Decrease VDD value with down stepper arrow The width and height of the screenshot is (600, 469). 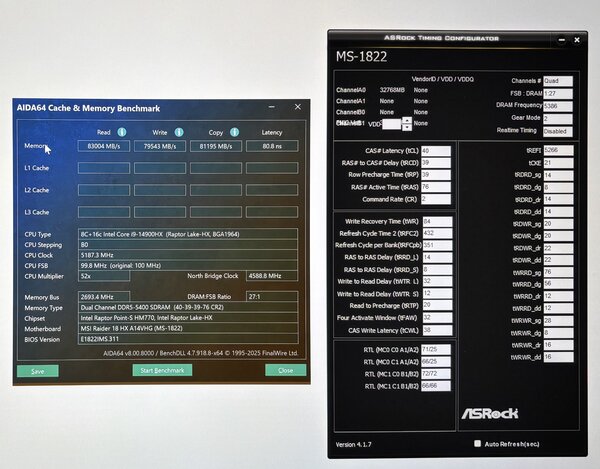coord(407,127)
